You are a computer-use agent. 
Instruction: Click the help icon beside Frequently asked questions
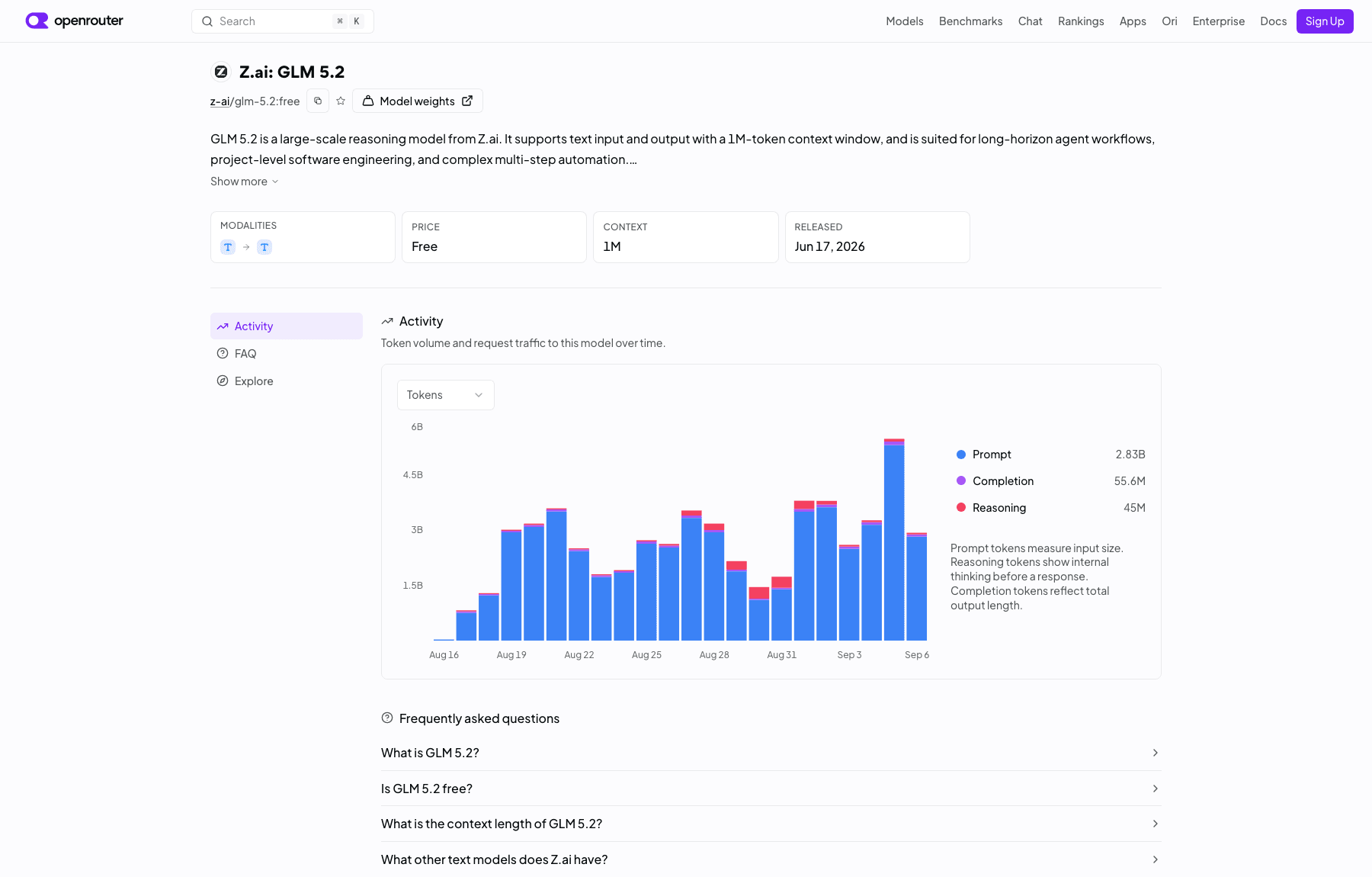387,718
